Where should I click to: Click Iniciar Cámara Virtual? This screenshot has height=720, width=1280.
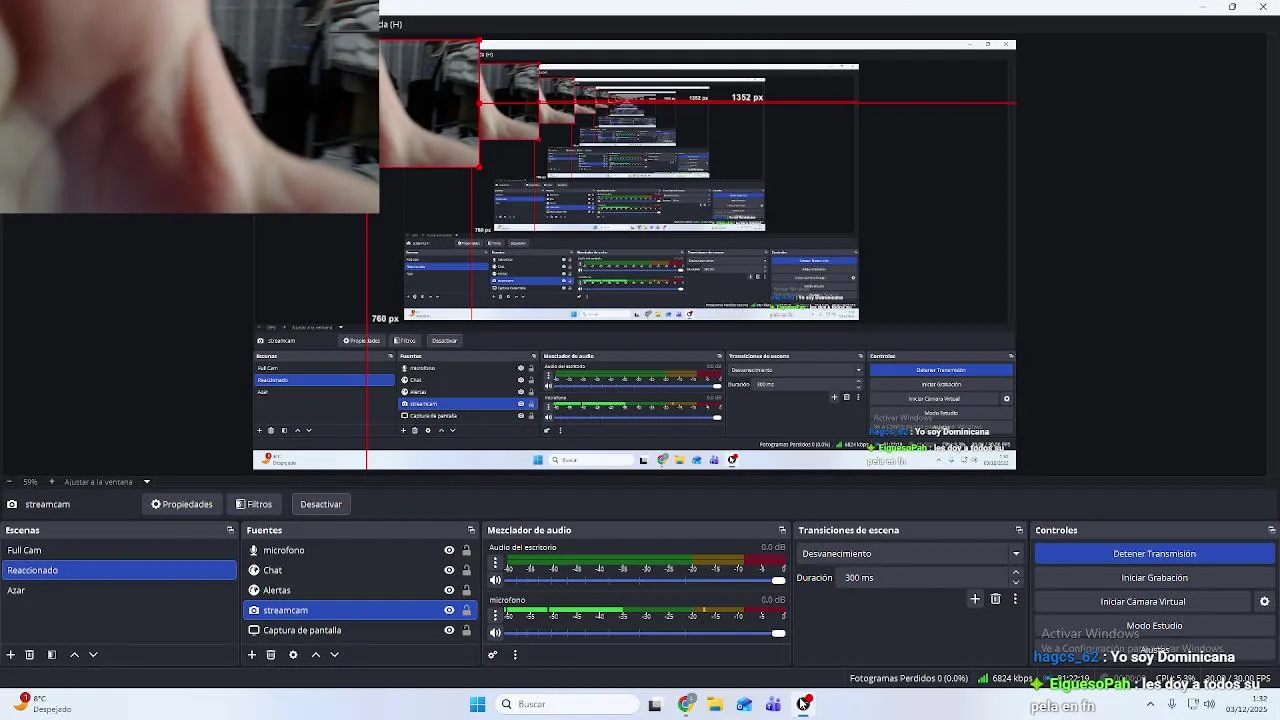point(1143,602)
